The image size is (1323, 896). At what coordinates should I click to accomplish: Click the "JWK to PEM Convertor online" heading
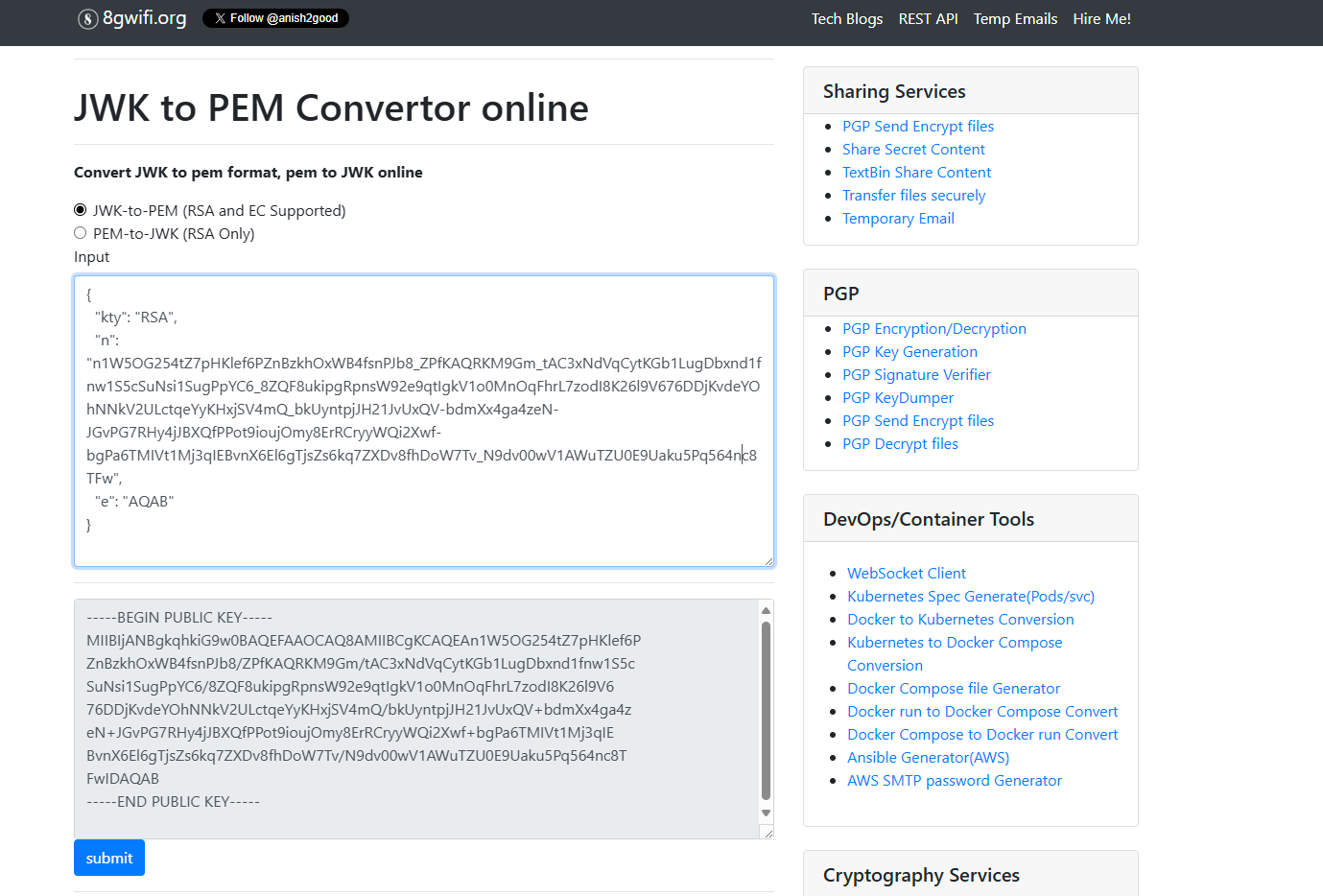click(x=331, y=107)
